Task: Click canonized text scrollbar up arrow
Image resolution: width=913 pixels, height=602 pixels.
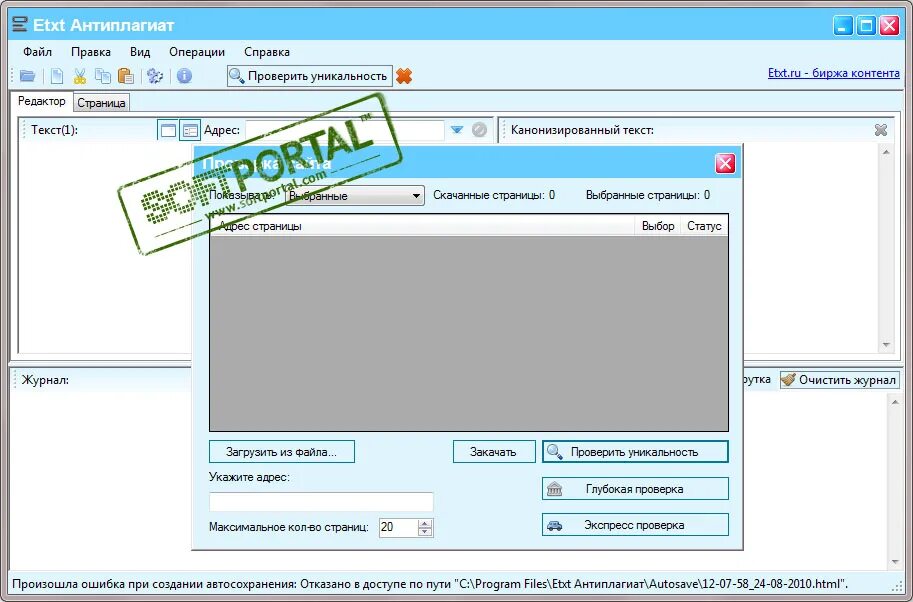Action: pos(886,152)
